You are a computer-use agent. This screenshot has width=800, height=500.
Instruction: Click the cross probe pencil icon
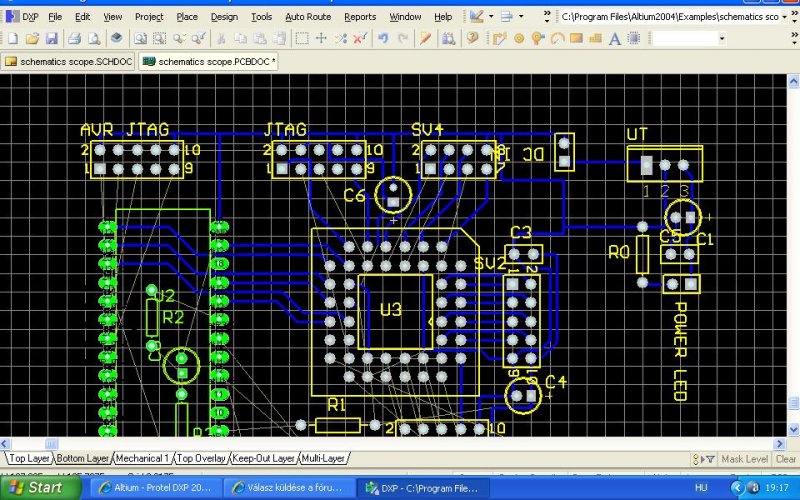pos(426,38)
